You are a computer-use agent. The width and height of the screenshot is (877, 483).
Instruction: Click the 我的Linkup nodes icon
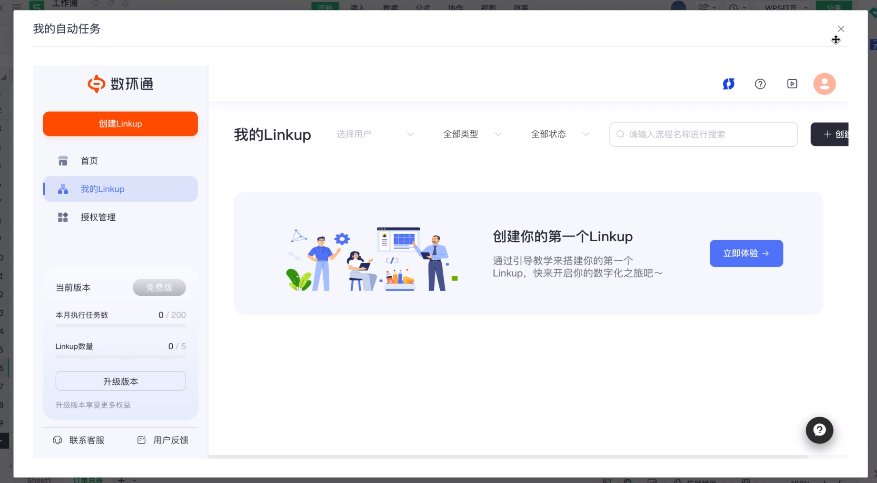(63, 189)
